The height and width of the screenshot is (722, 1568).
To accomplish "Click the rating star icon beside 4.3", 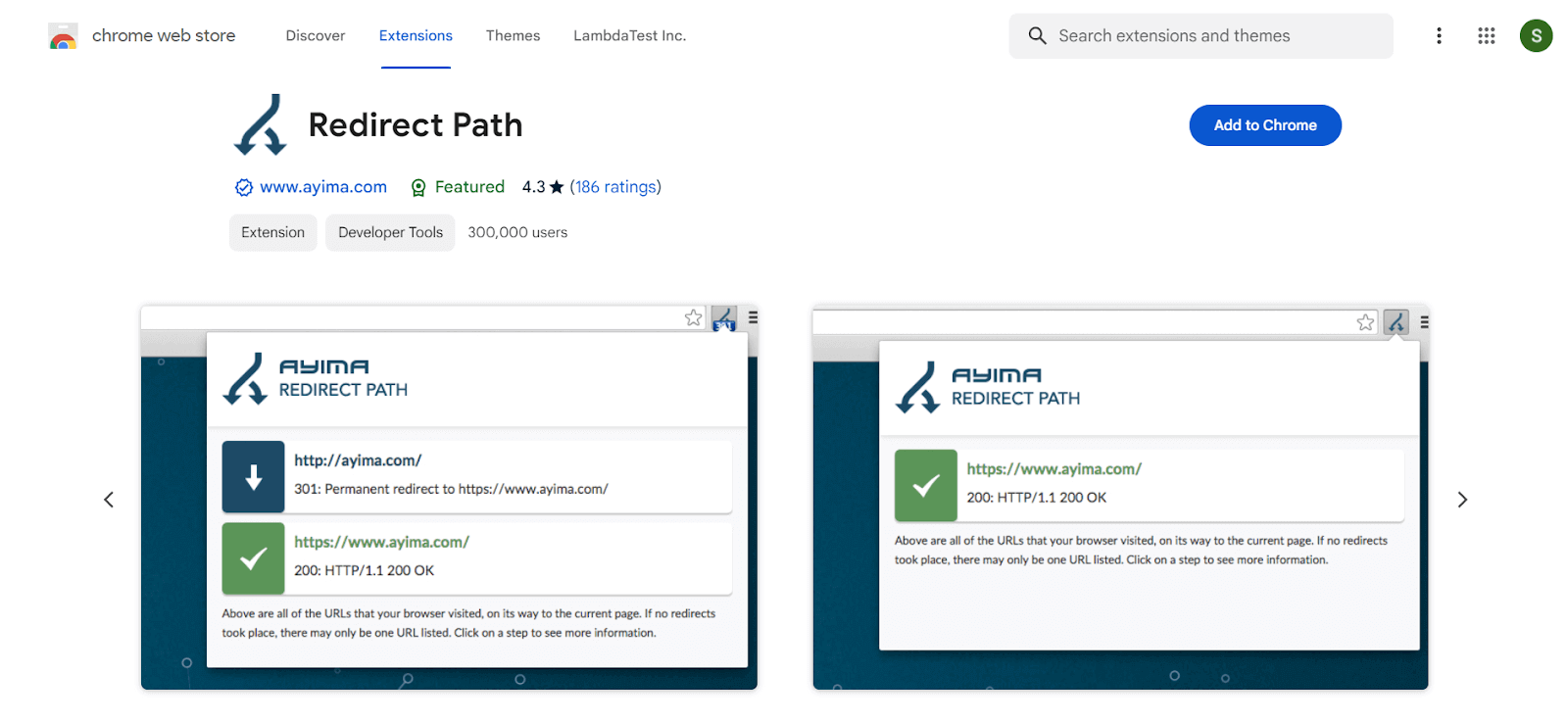I will coord(557,187).
